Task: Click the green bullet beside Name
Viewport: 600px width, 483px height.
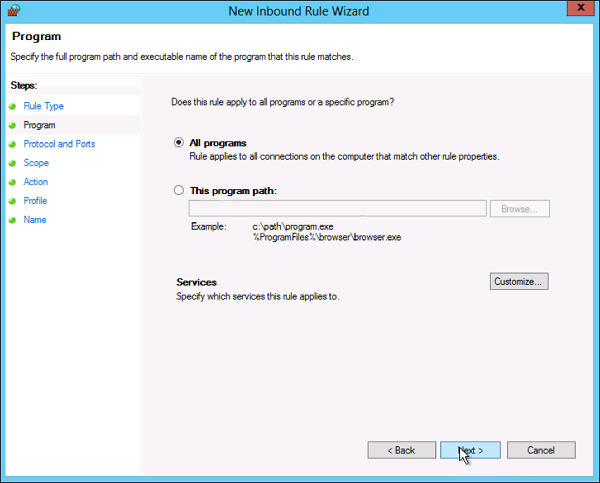Action: [x=12, y=220]
